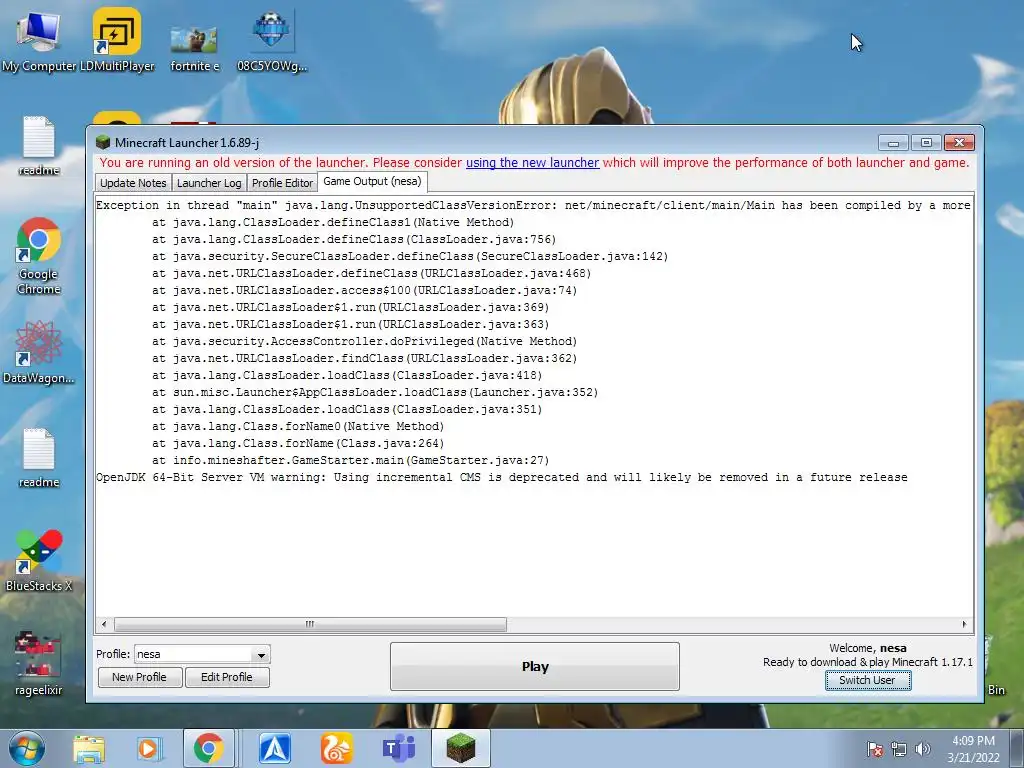This screenshot has height=768, width=1024.
Task: Open the blue A app in the taskbar
Action: click(275, 748)
